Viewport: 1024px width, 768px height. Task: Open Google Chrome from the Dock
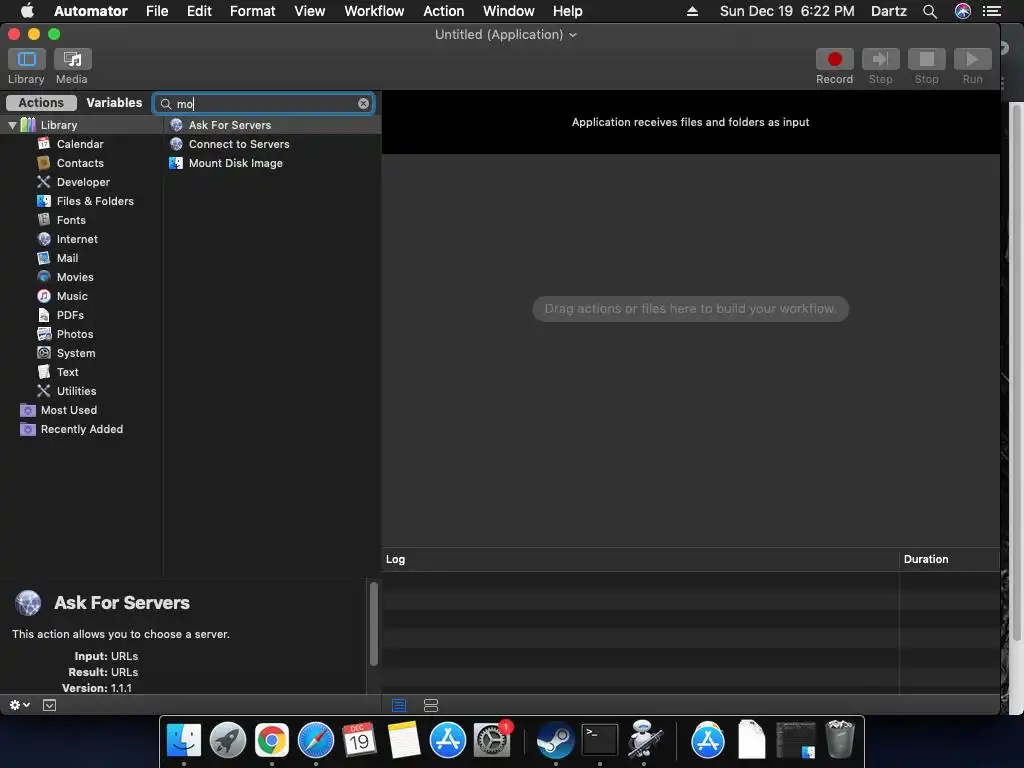pyautogui.click(x=272, y=741)
